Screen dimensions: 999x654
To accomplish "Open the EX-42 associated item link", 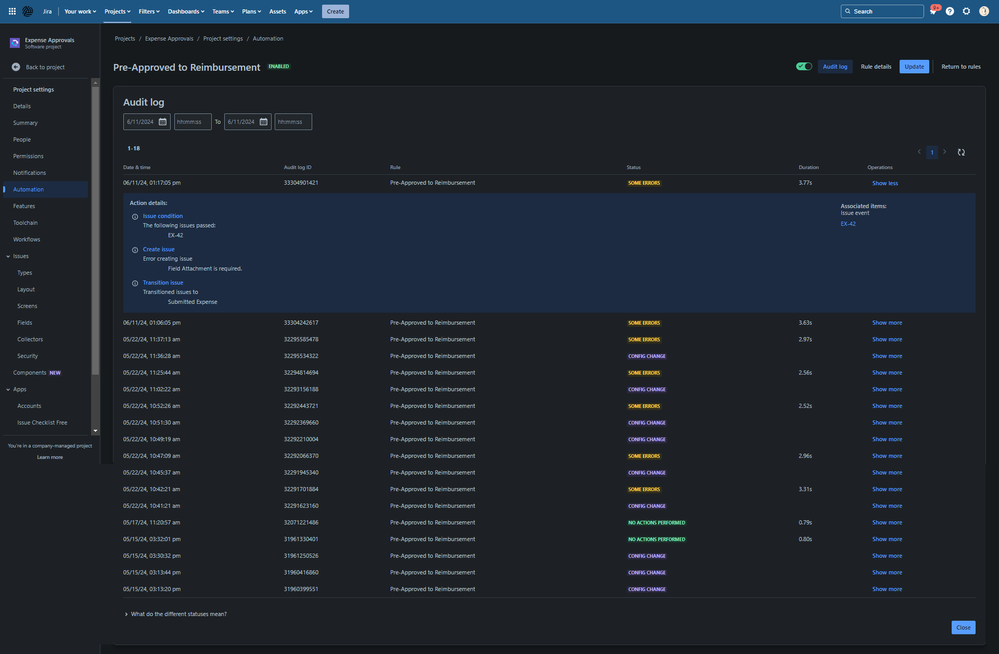I will coord(848,224).
